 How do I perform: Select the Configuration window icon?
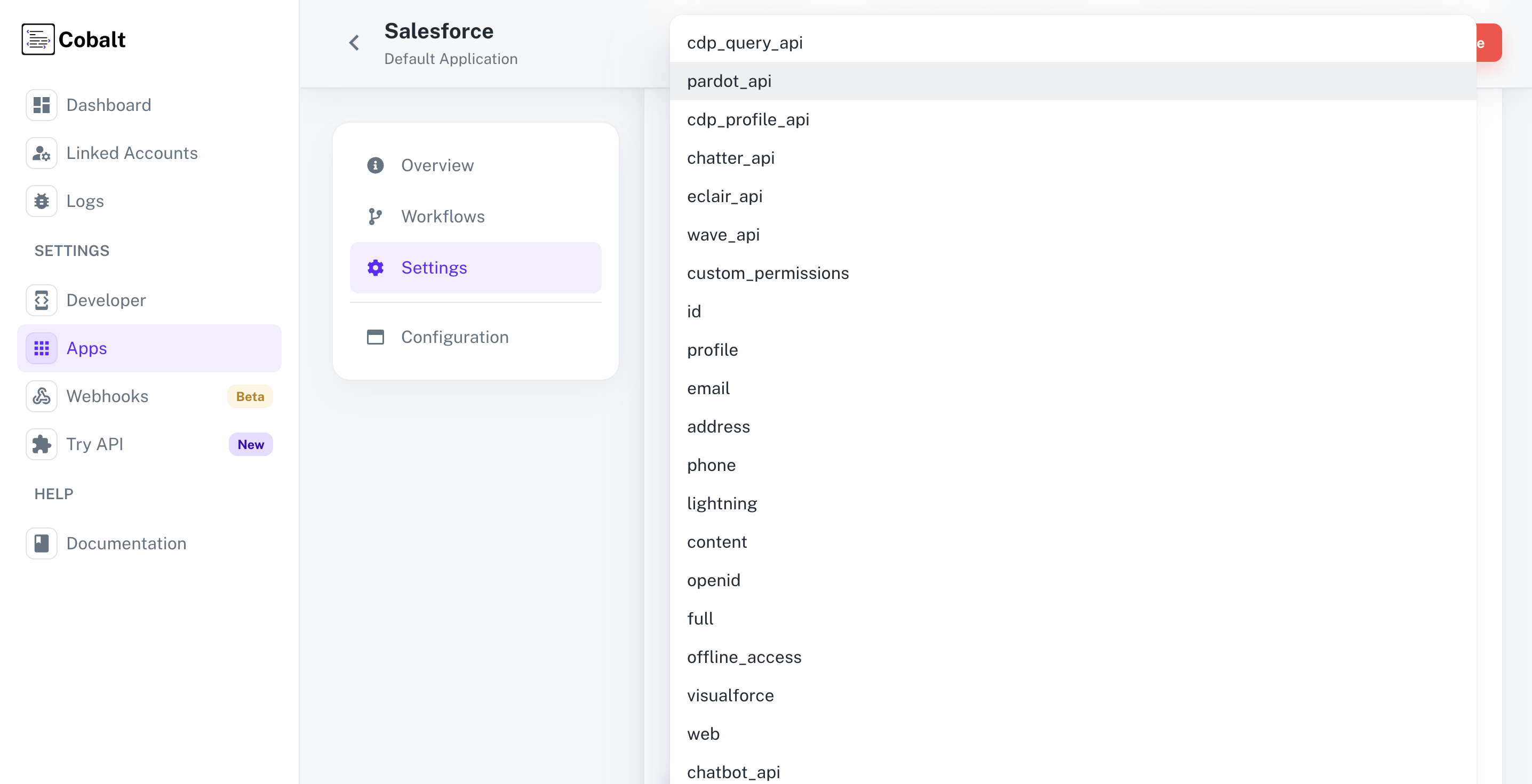[x=376, y=337]
